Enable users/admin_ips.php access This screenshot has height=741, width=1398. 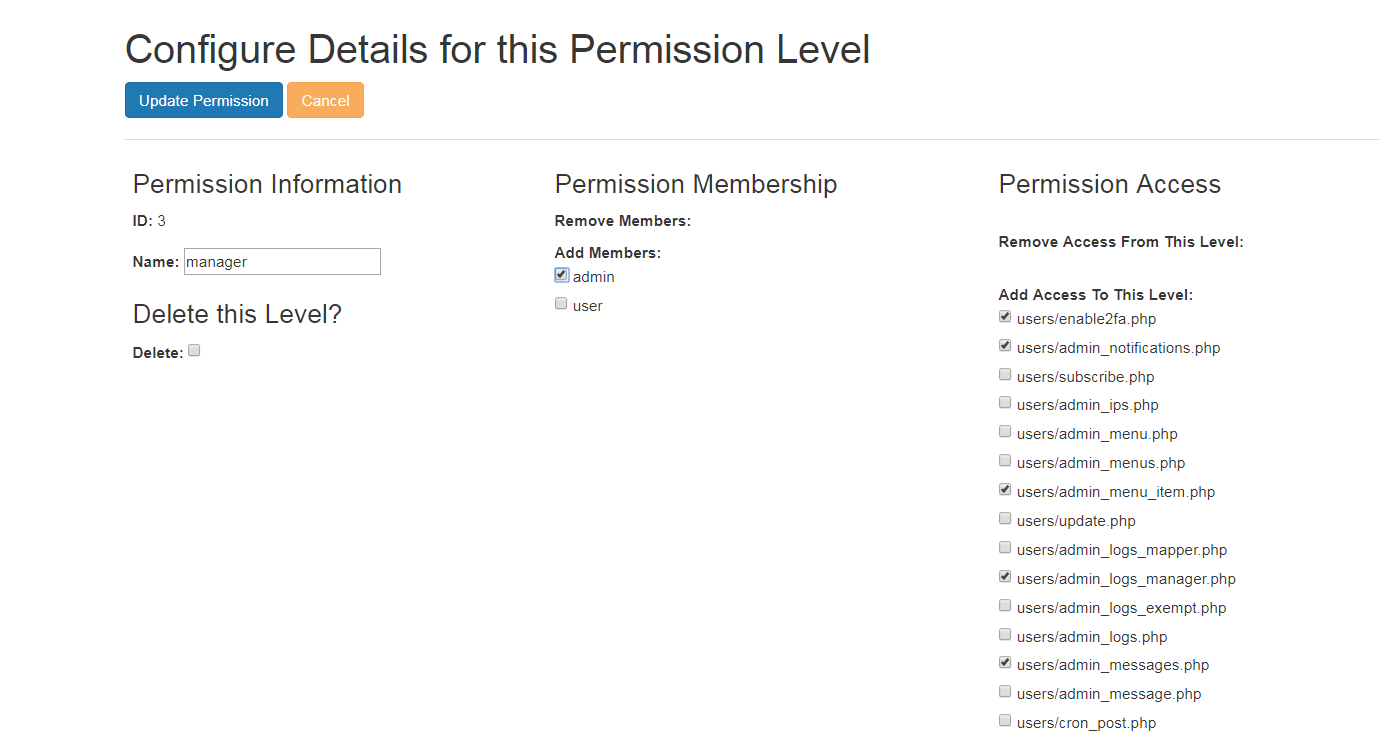click(1005, 403)
